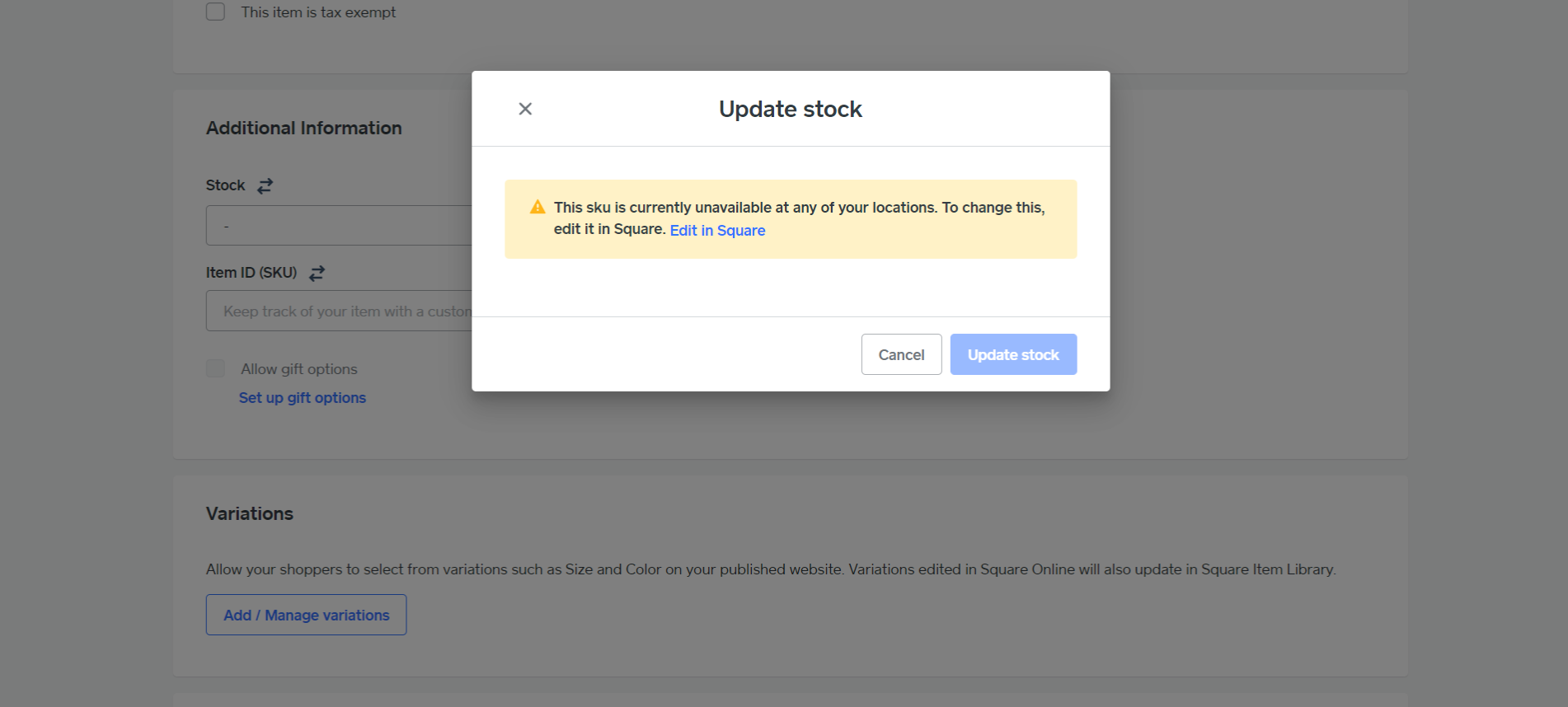Click the sync arrows icon beside Item ID (SKU)
The image size is (1568, 707).
[x=317, y=274]
